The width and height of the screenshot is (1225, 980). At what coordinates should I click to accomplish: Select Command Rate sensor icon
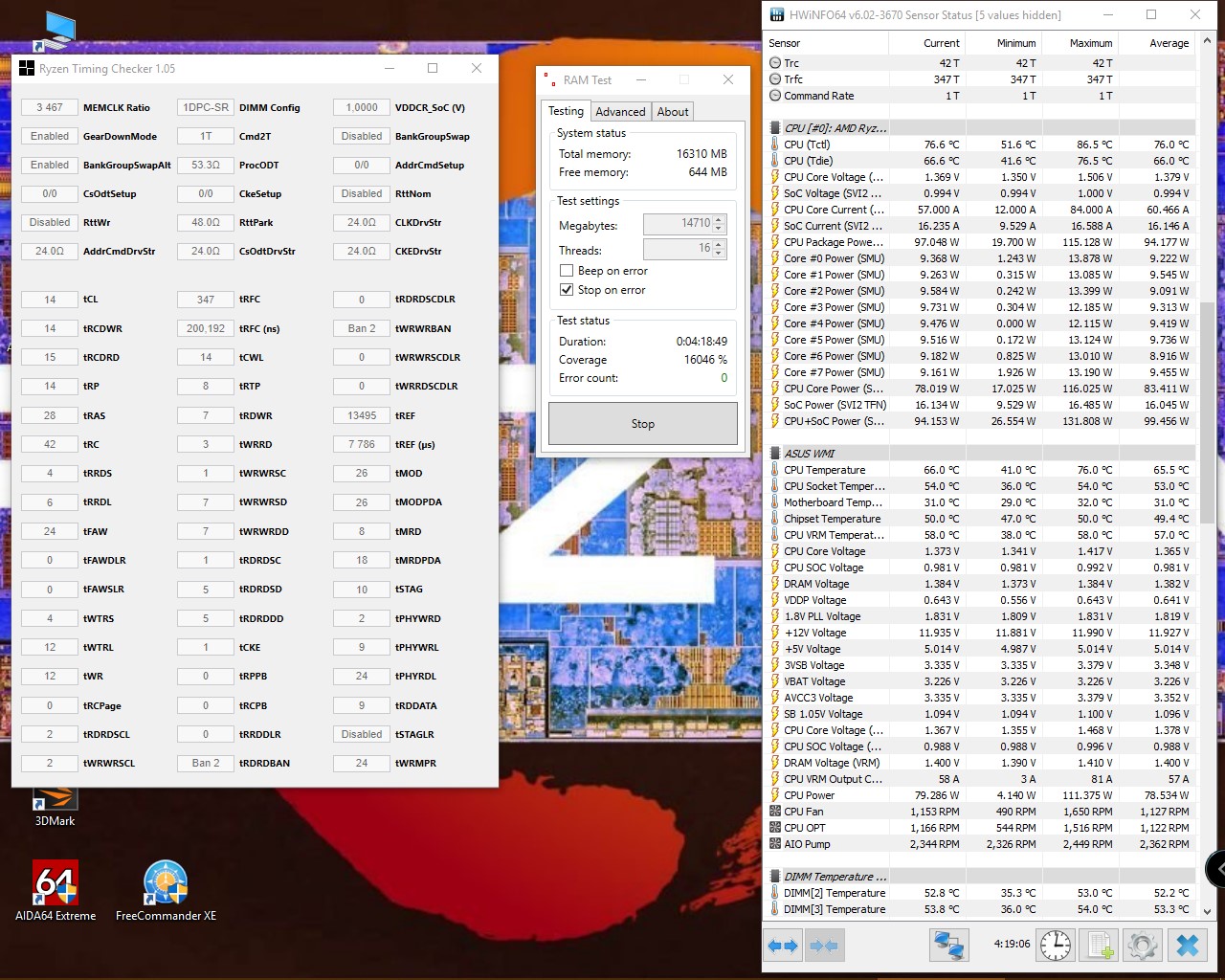[x=775, y=96]
